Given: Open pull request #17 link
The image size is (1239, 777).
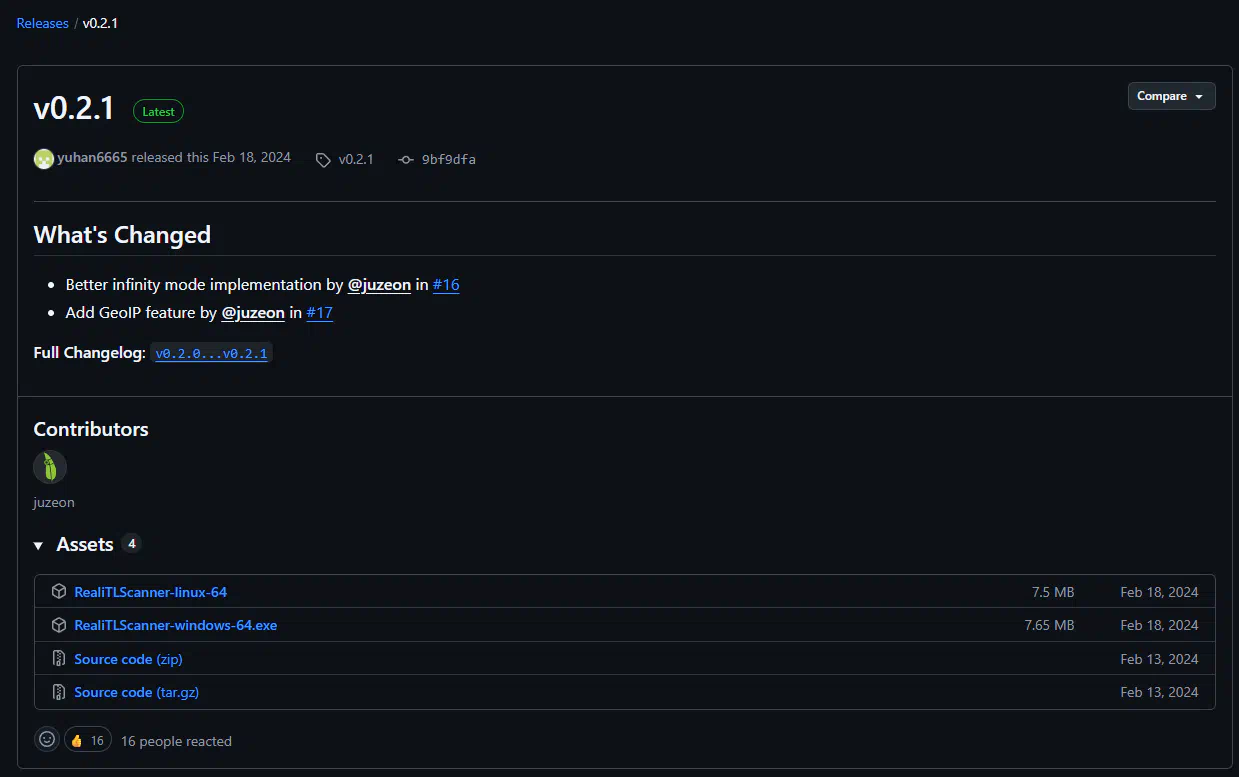Looking at the screenshot, I should click(x=320, y=313).
